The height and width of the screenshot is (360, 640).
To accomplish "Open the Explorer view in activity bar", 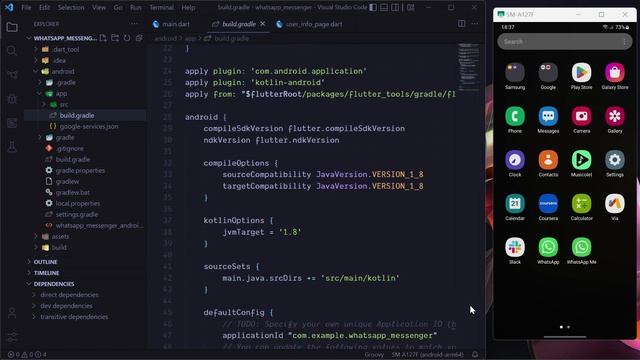I will coord(12,27).
